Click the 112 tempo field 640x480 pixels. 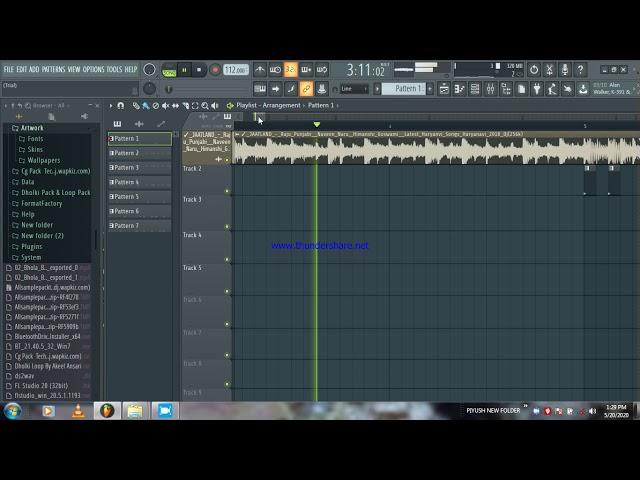(236, 70)
